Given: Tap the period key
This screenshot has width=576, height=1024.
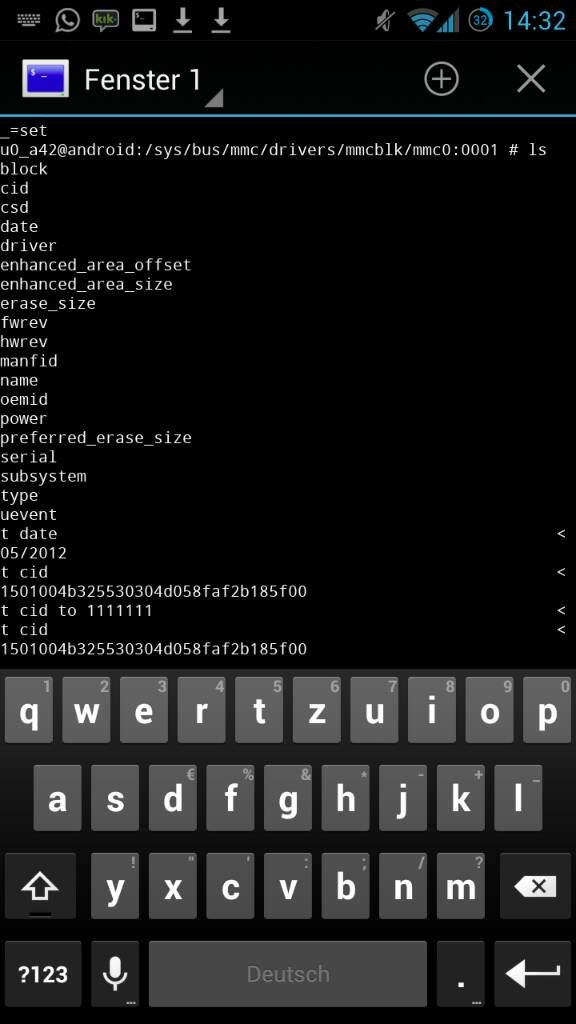Looking at the screenshot, I should (x=461, y=974).
